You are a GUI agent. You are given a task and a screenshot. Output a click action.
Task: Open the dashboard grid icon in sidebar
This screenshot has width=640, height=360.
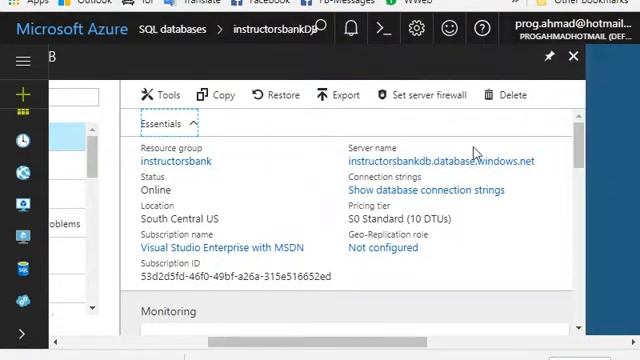(x=23, y=112)
